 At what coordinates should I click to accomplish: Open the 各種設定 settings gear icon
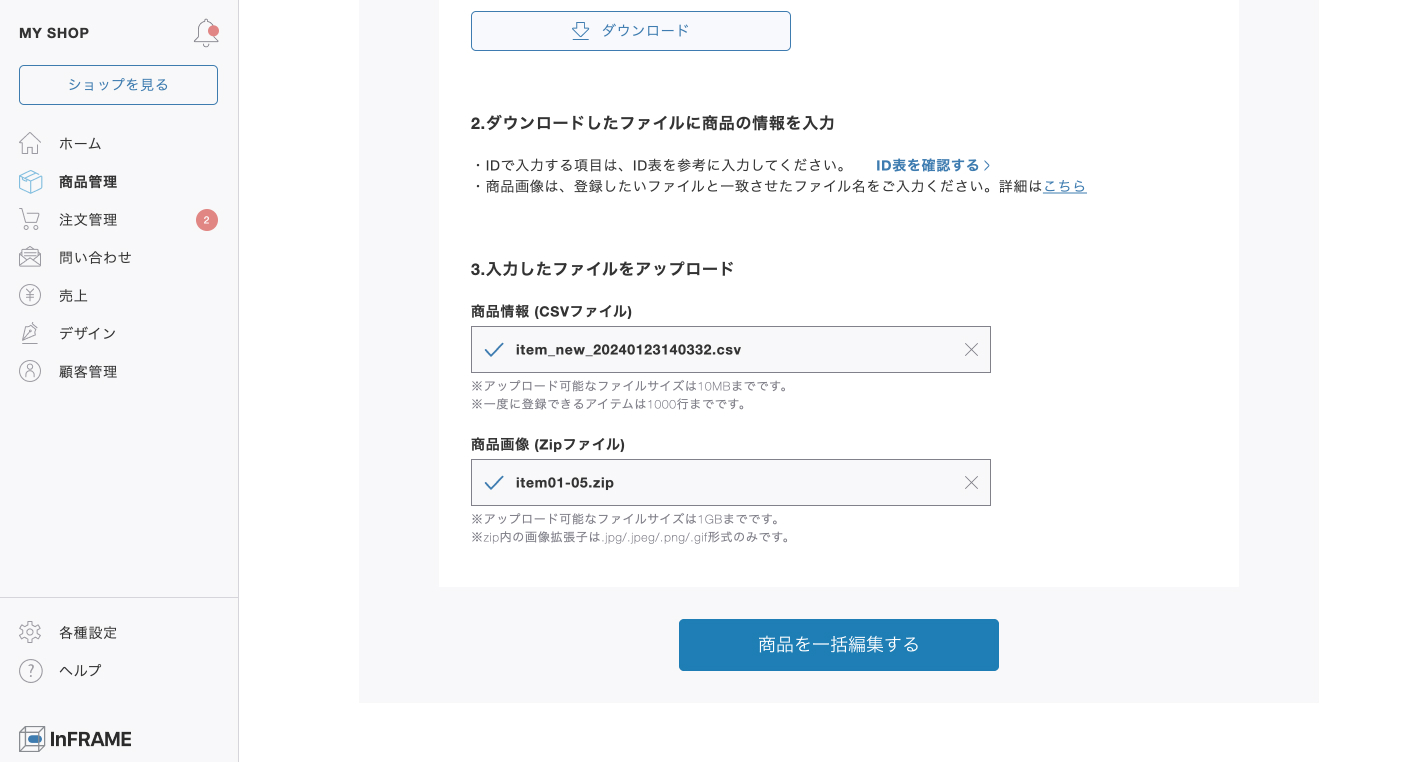(30, 632)
